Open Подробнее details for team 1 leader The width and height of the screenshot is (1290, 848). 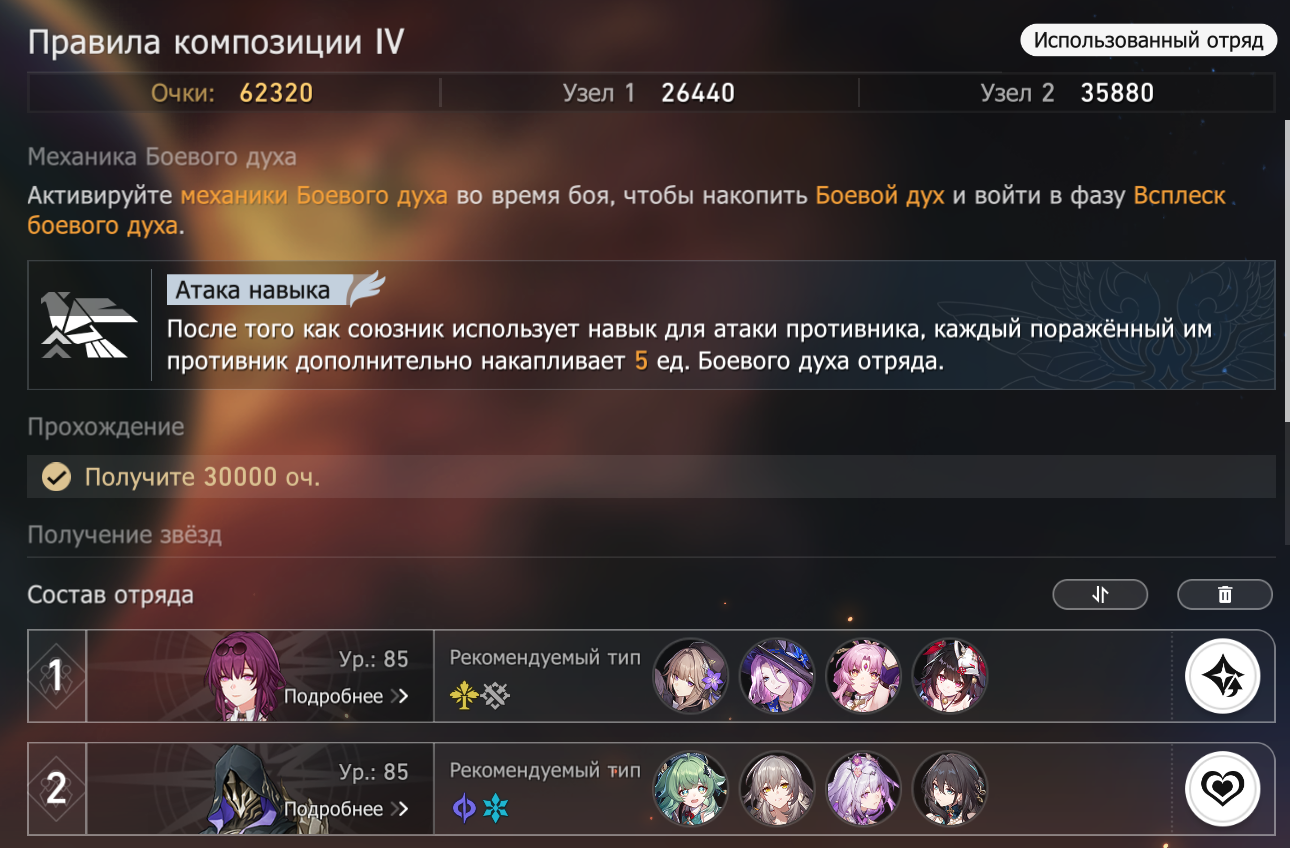(346, 696)
